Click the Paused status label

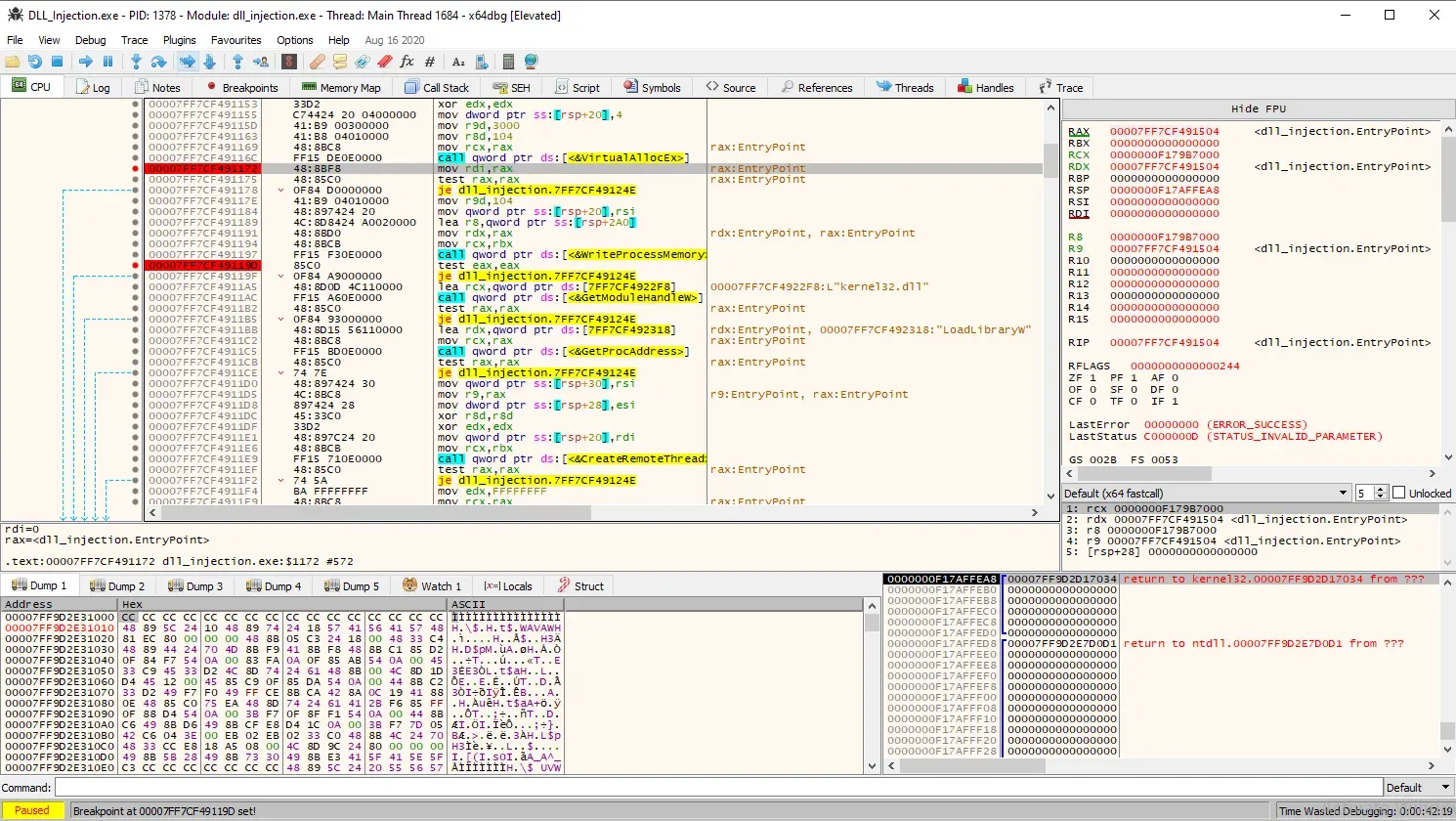(32, 810)
